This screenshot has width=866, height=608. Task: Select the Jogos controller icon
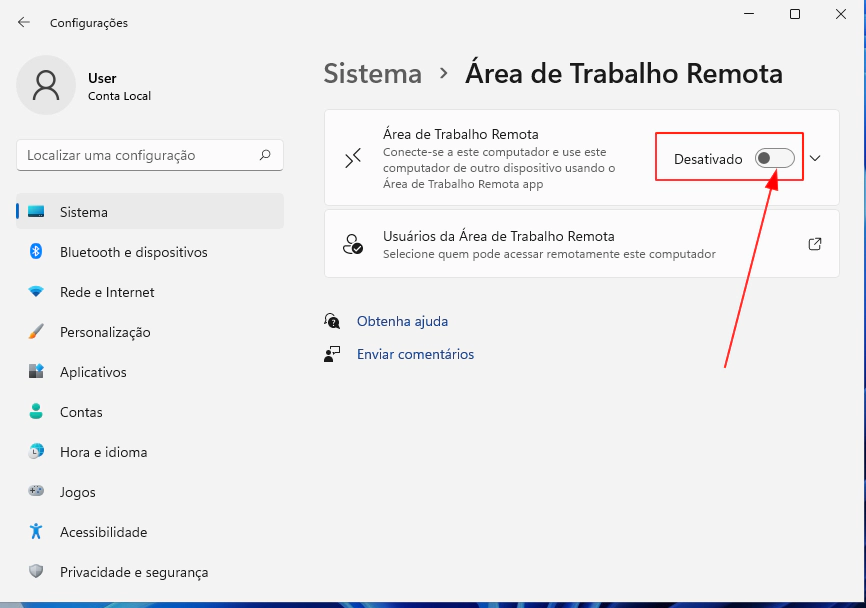[x=34, y=492]
